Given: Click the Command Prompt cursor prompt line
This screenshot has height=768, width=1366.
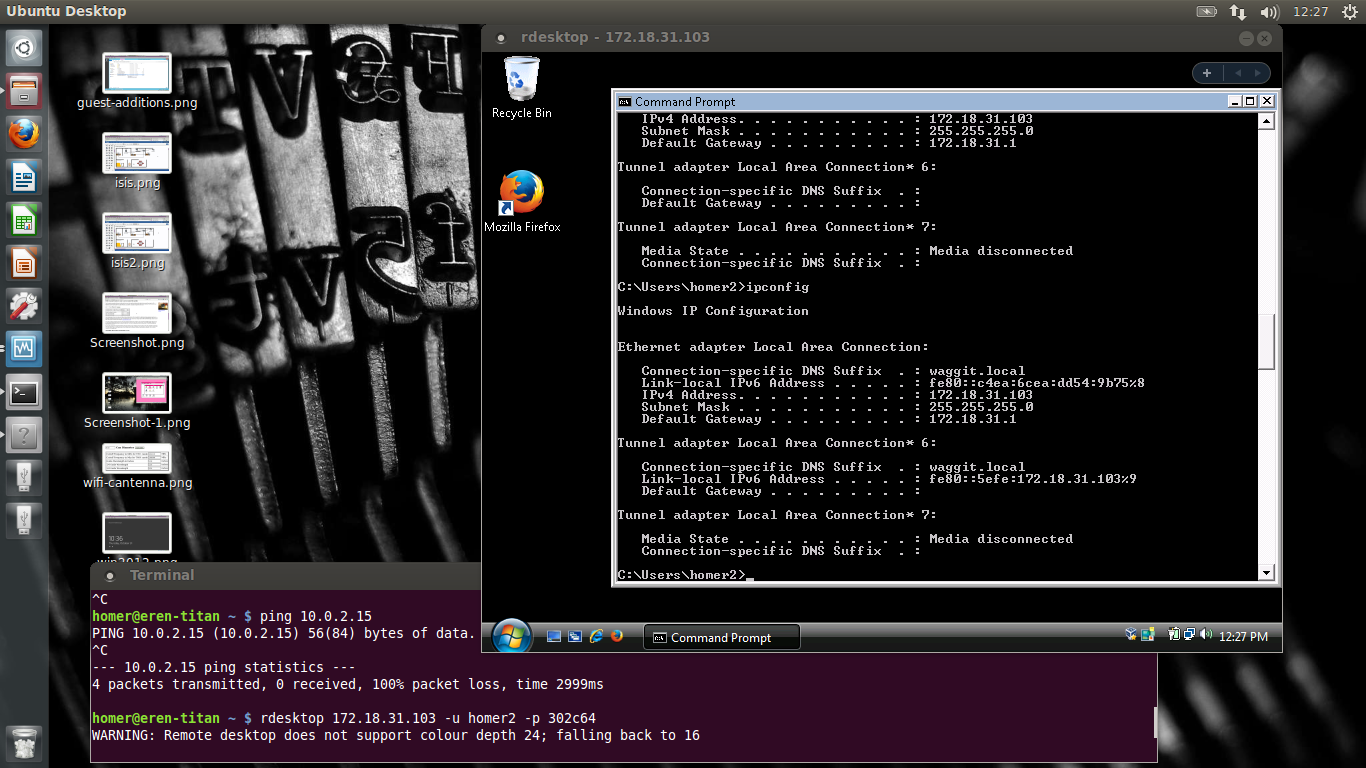Looking at the screenshot, I should point(685,575).
